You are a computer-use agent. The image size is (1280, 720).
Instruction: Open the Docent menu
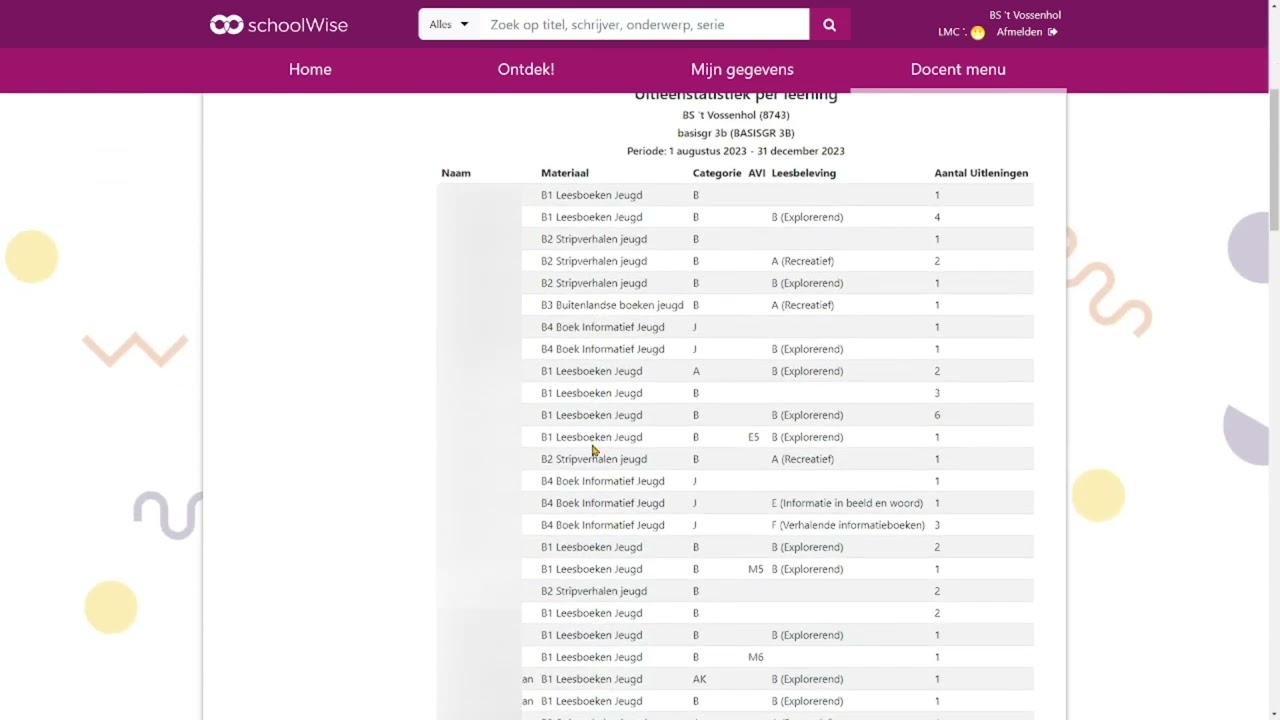click(958, 69)
